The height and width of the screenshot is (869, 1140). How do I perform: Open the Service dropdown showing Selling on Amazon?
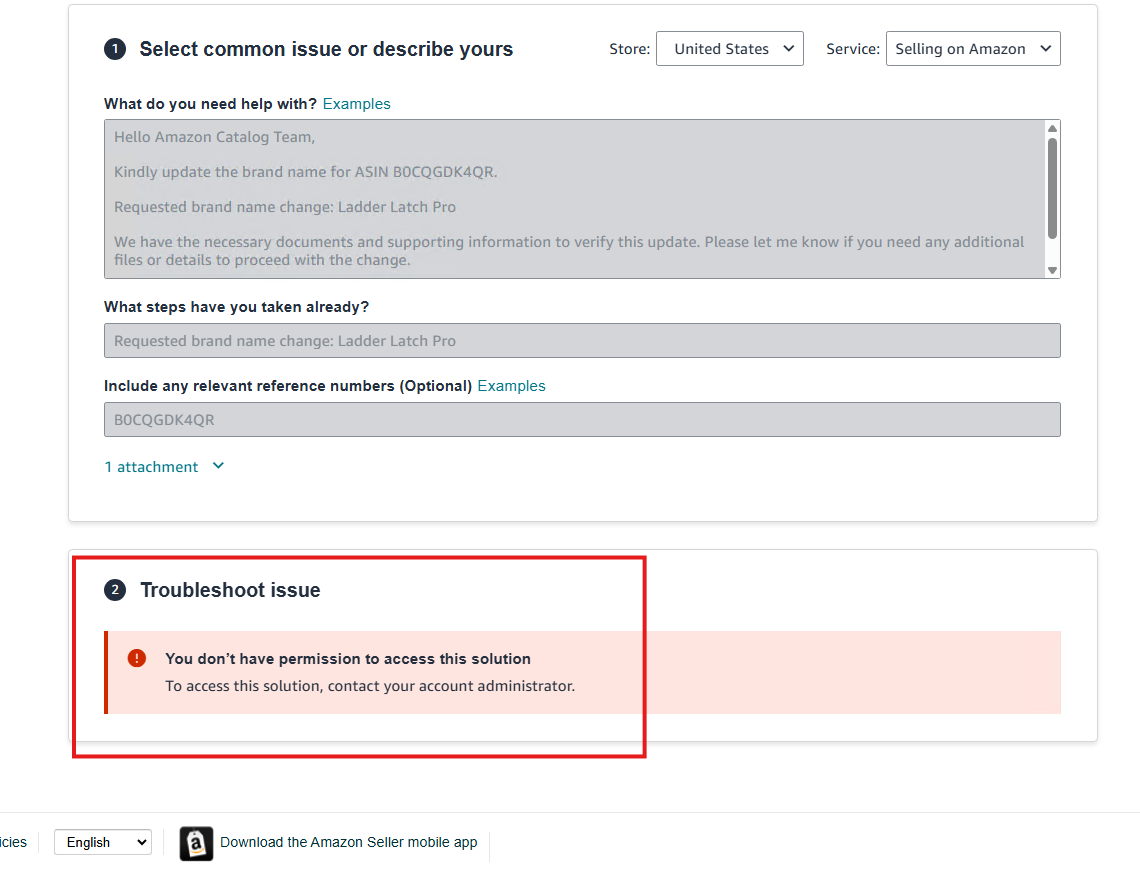pos(972,49)
